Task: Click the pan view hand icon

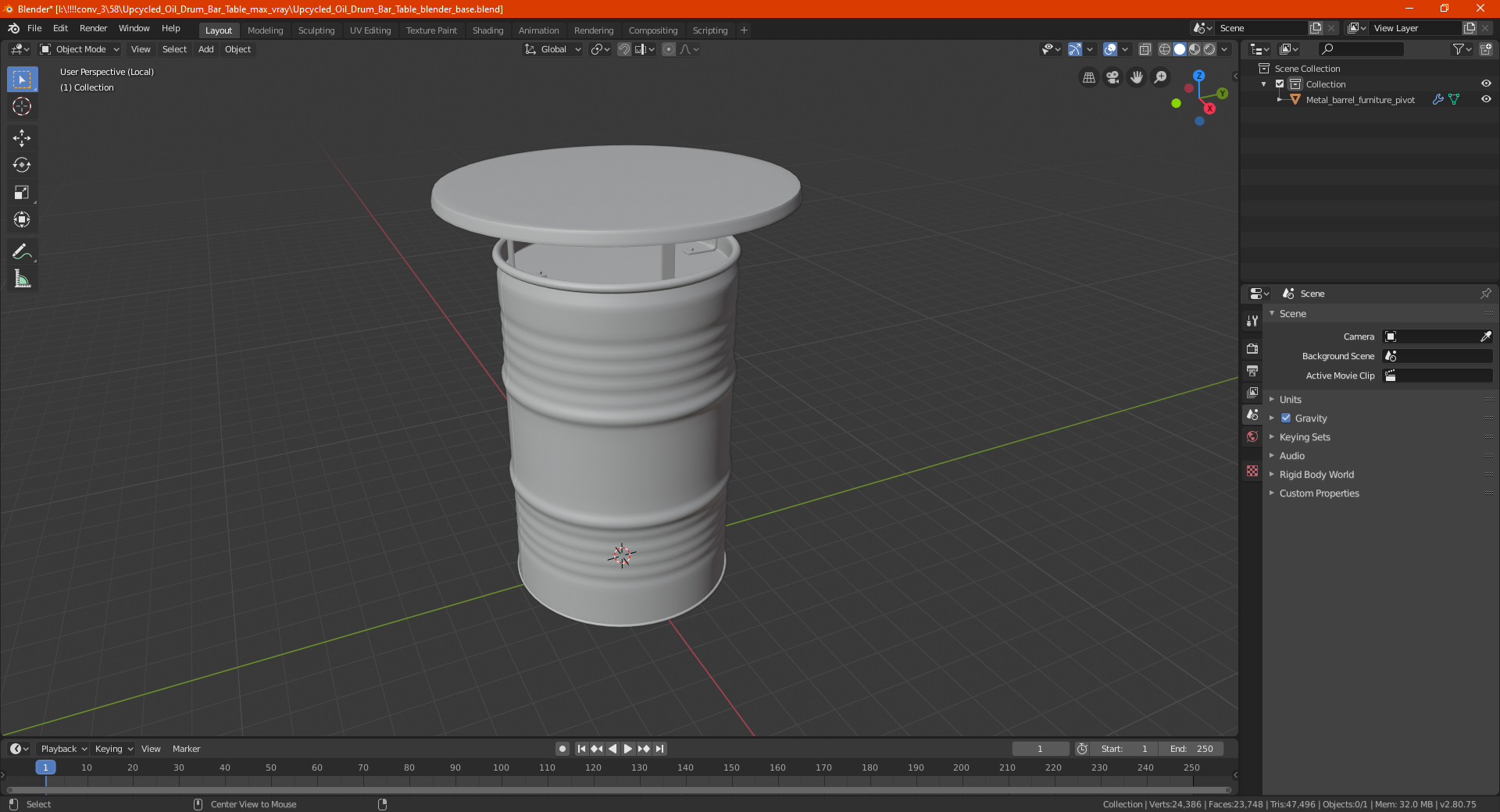Action: coord(1137,77)
